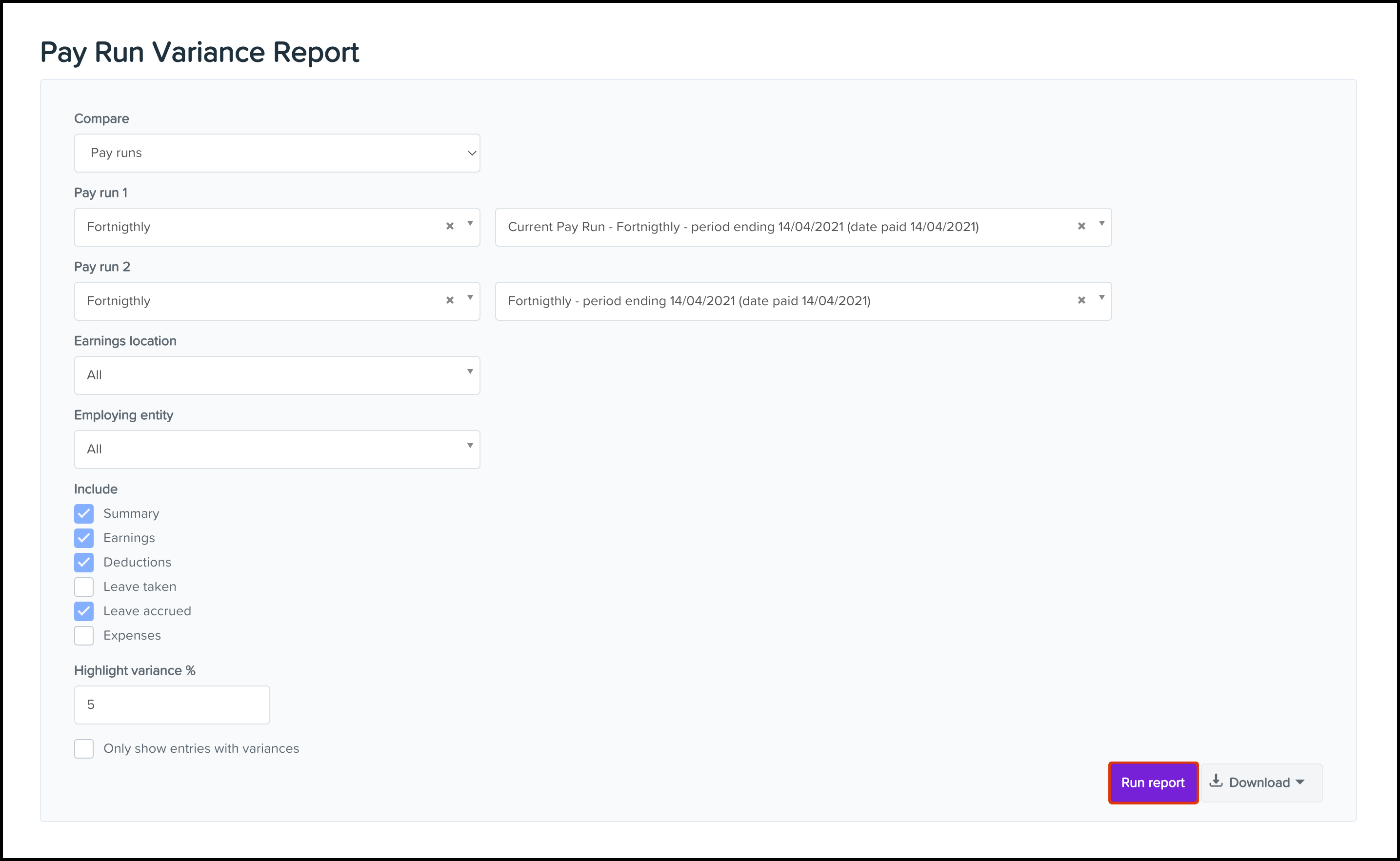
Task: Enable the Expenses checkbox
Action: [84, 635]
